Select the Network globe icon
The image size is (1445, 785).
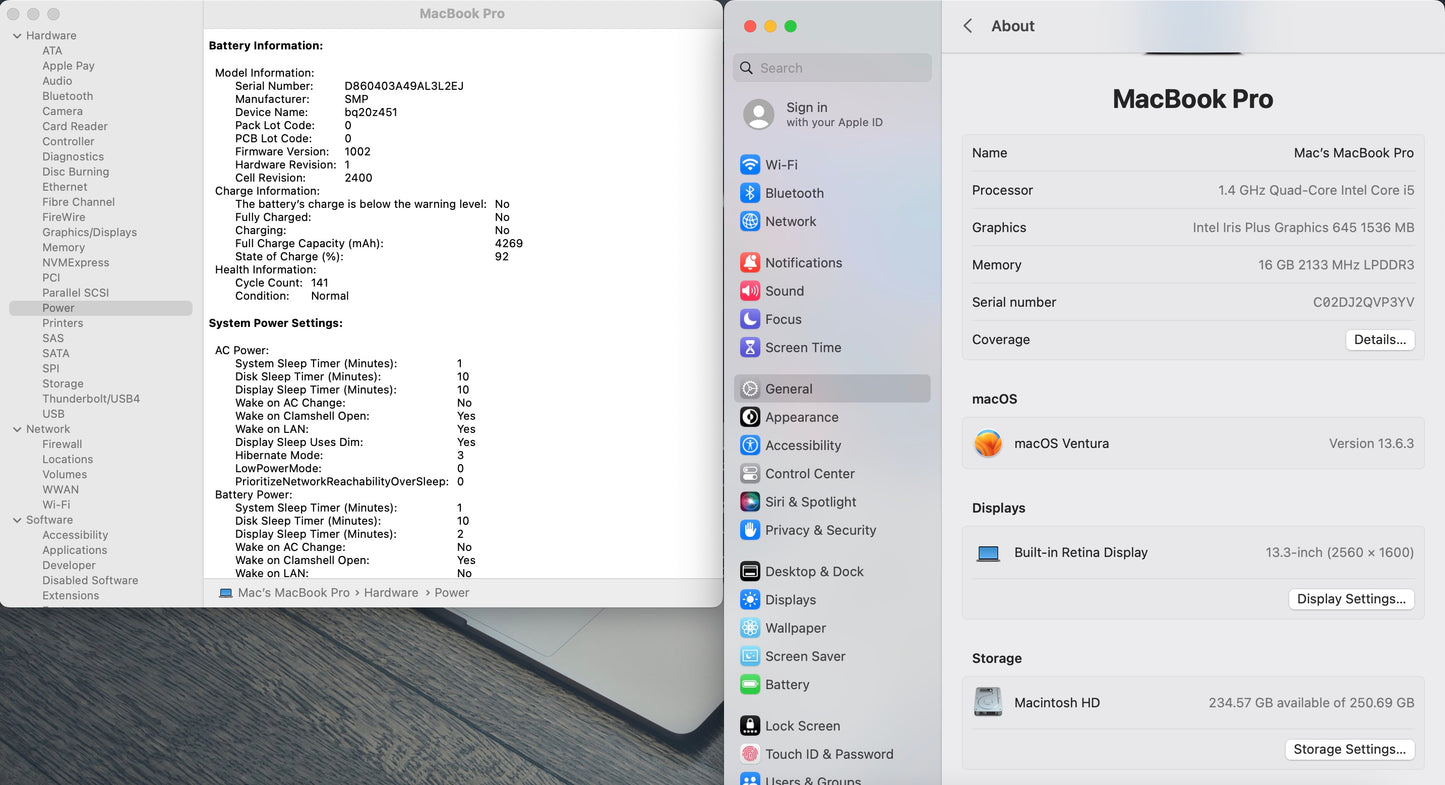pyautogui.click(x=749, y=222)
